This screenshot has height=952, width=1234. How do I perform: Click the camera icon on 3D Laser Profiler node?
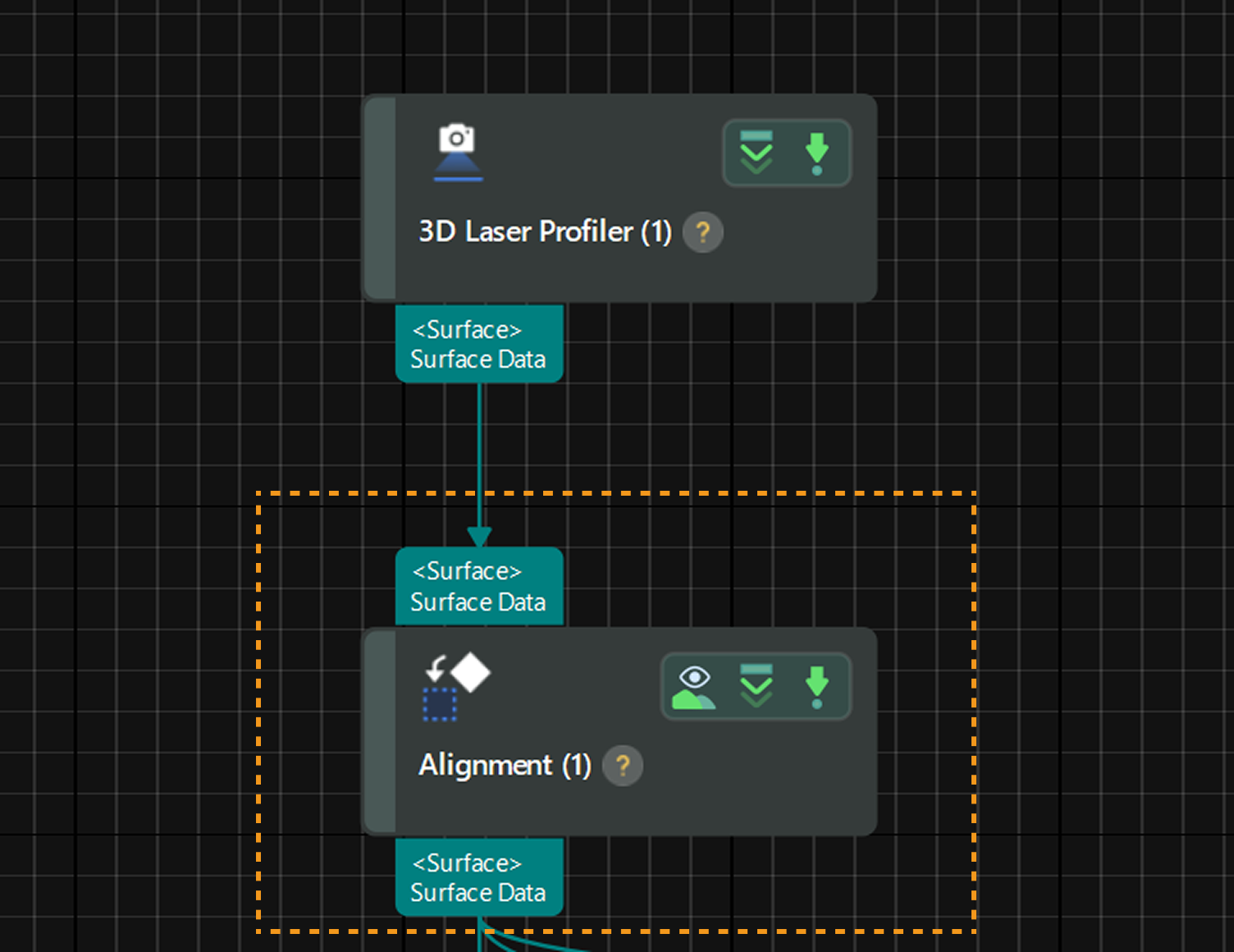458,152
